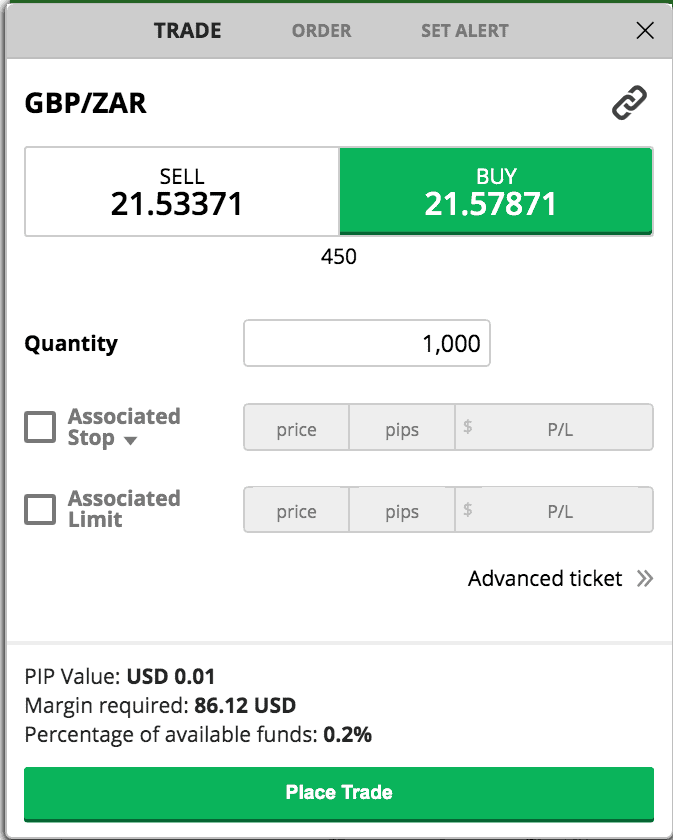Click the Associated Limit pips field

click(x=402, y=509)
